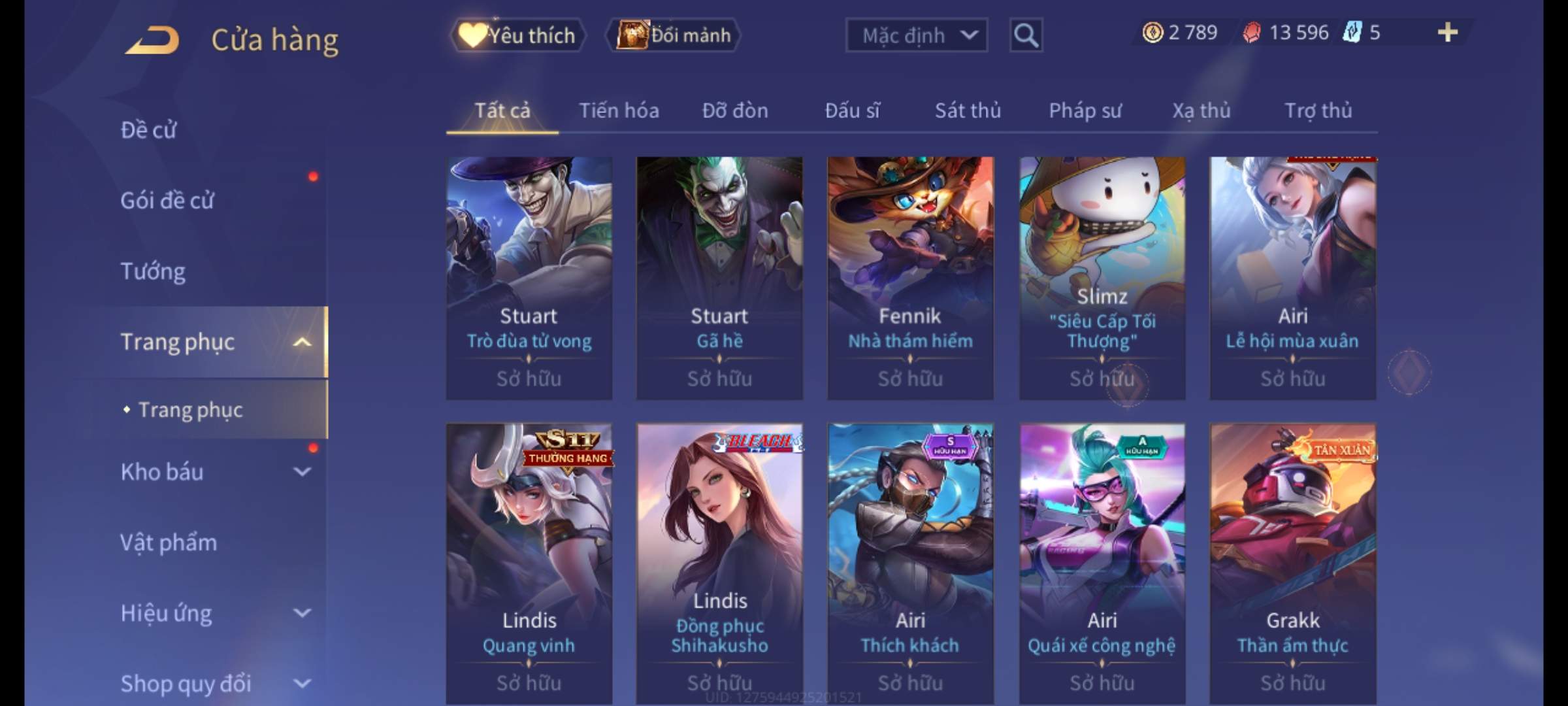The height and width of the screenshot is (706, 1568).
Task: Tap the blue voucher currency icon
Action: click(x=1352, y=32)
